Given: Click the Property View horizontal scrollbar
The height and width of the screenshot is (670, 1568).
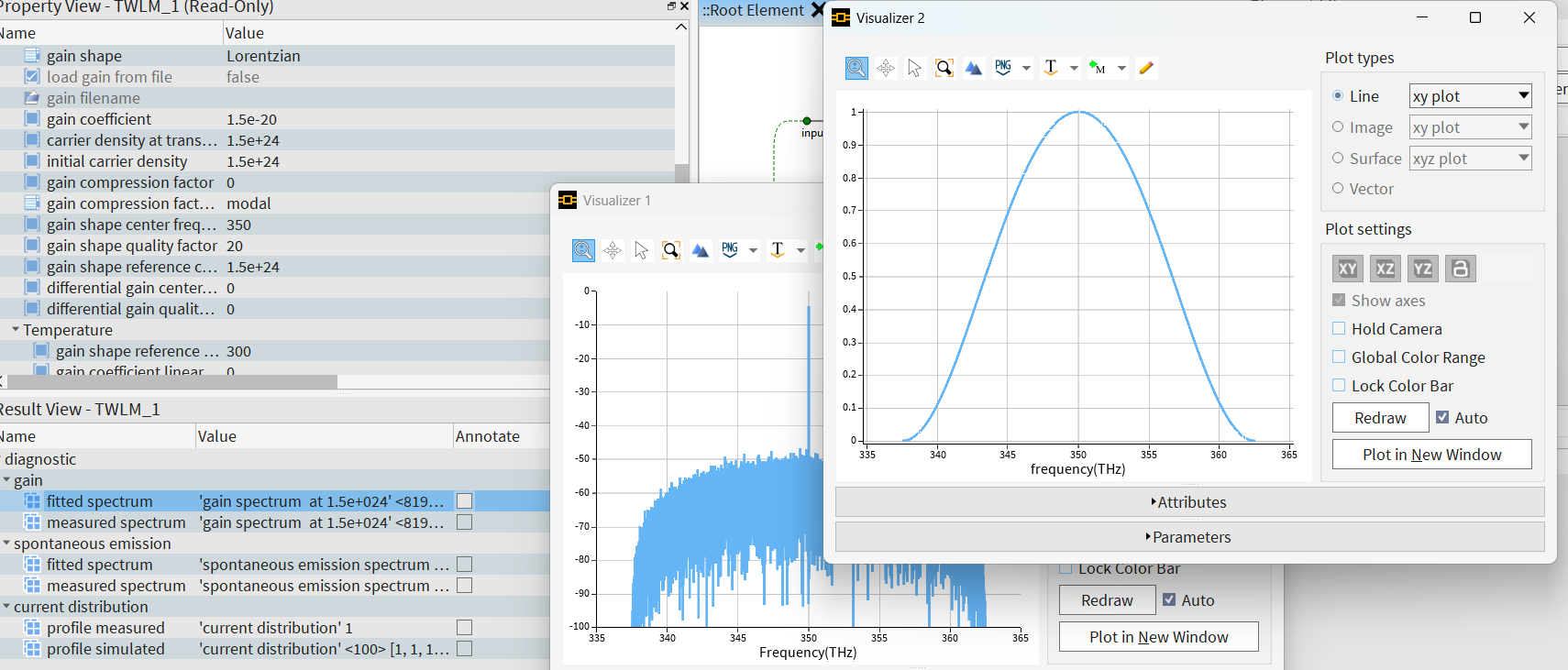Looking at the screenshot, I should click(x=171, y=381).
